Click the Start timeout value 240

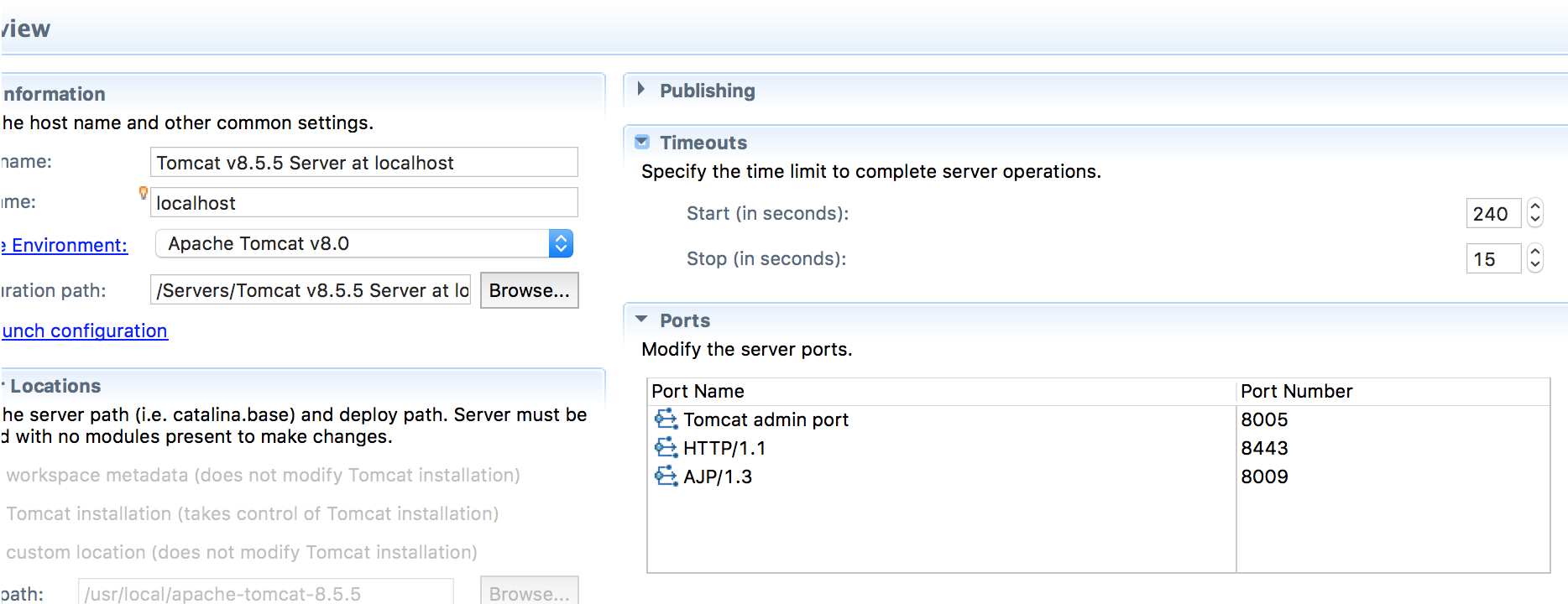tap(1493, 213)
